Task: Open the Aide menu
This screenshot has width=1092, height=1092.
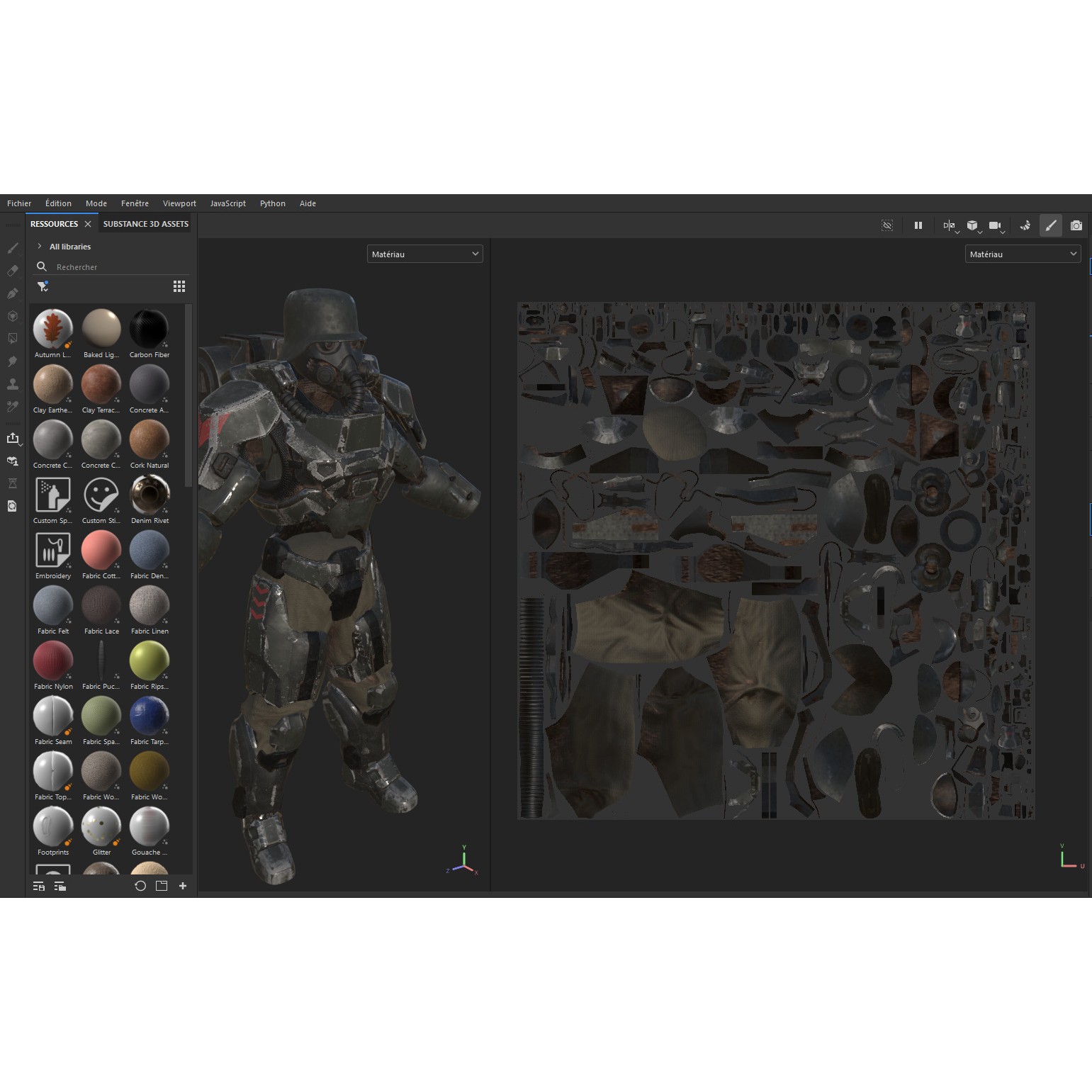Action: [308, 203]
